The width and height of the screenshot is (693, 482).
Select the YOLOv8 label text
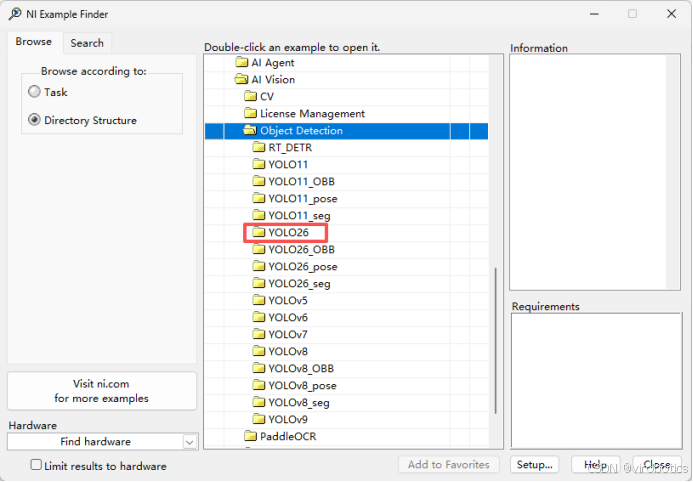(288, 352)
